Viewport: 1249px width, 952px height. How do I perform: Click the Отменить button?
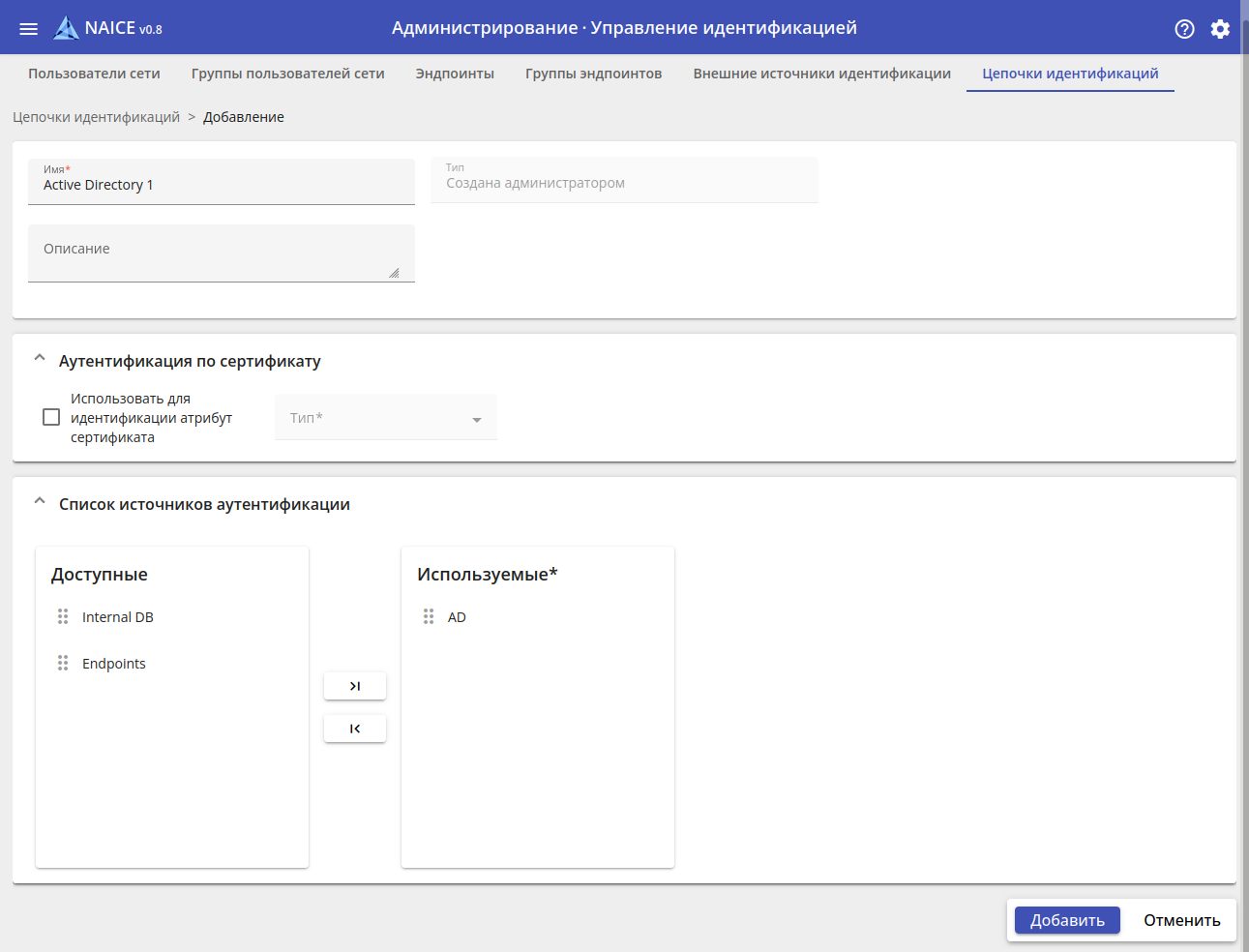pos(1181,920)
